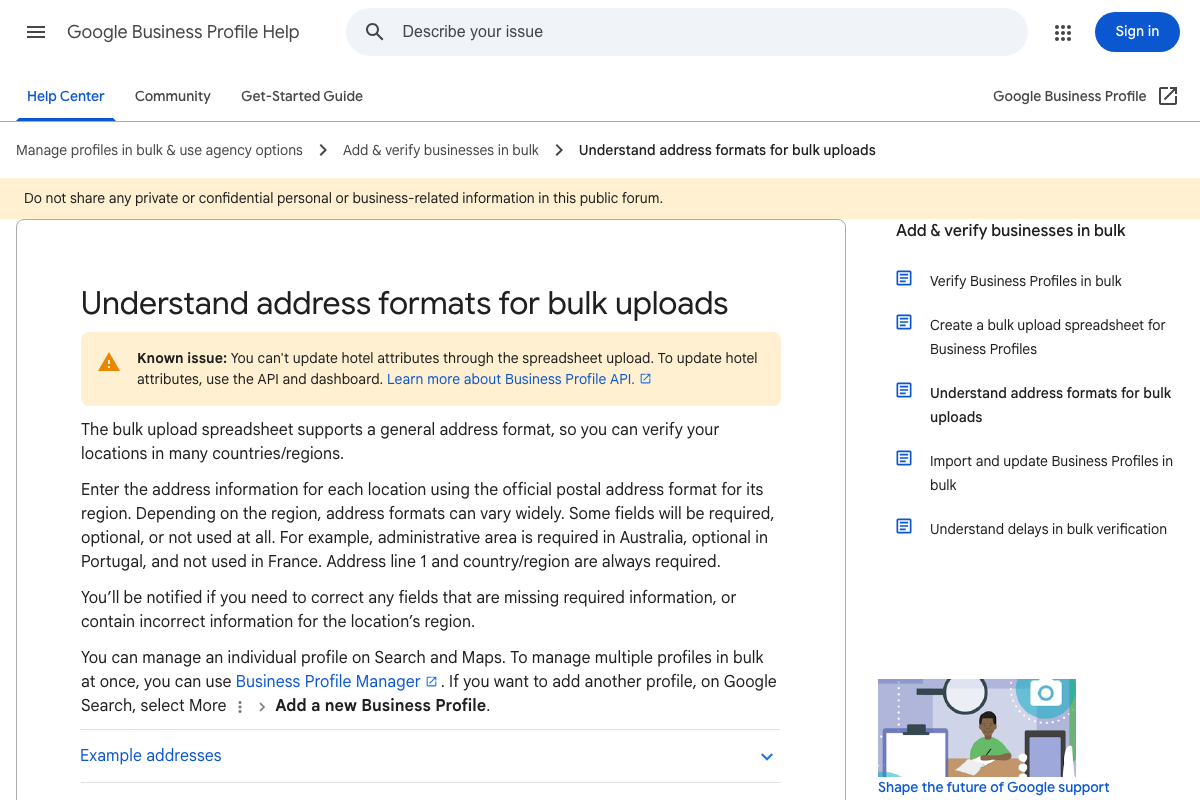Click the Describe your issue search field
Viewport: 1200px width, 800px height.
[687, 32]
